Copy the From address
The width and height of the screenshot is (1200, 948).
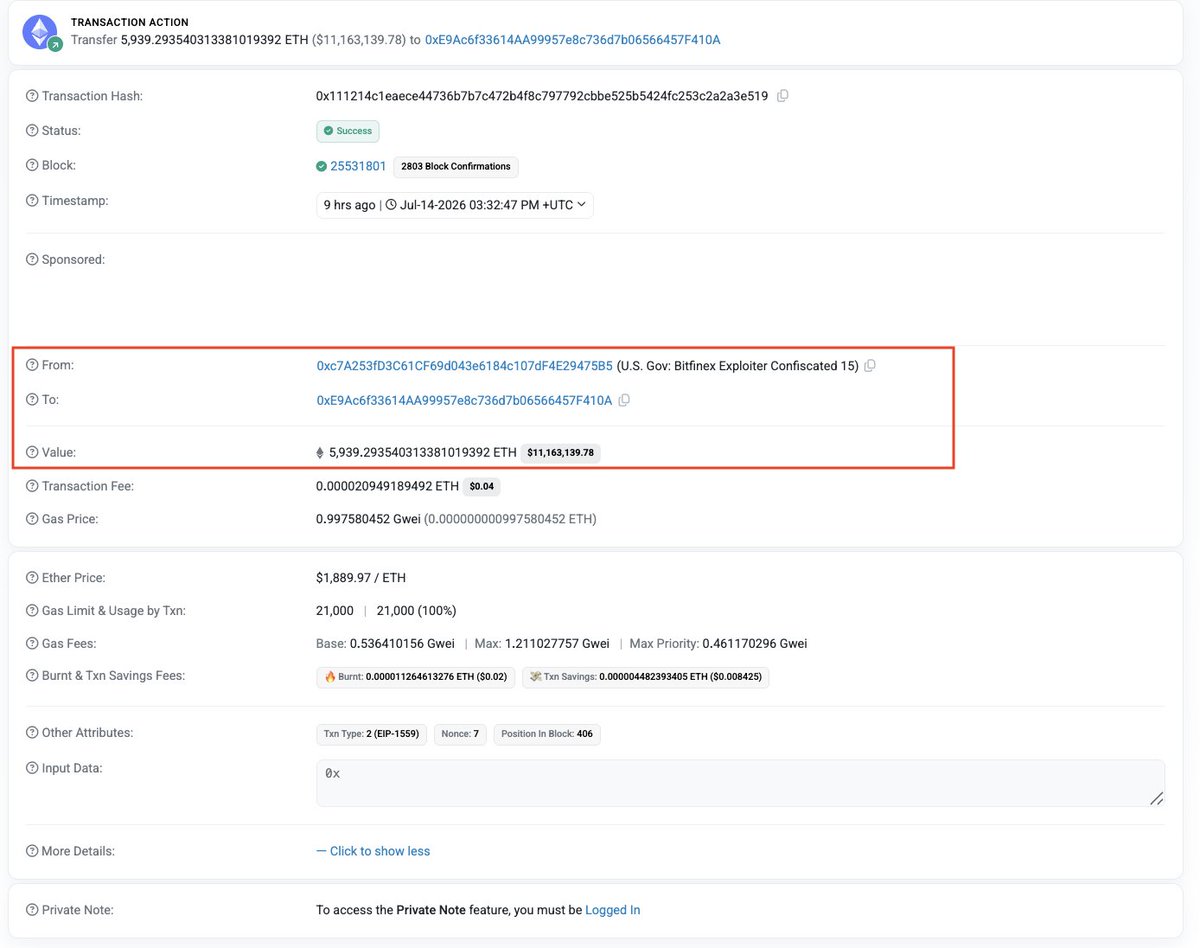[x=870, y=366]
